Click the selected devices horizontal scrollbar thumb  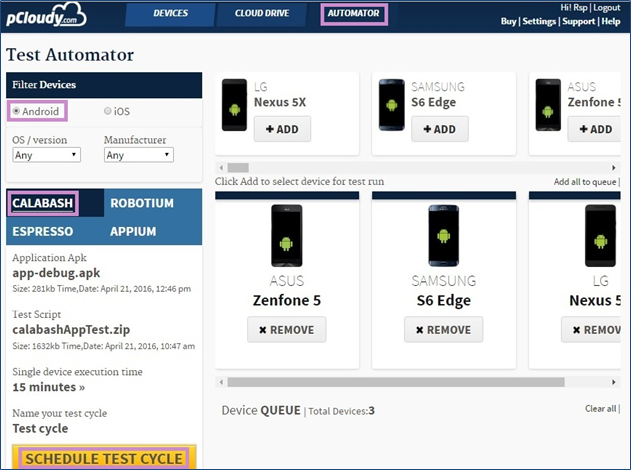point(396,382)
